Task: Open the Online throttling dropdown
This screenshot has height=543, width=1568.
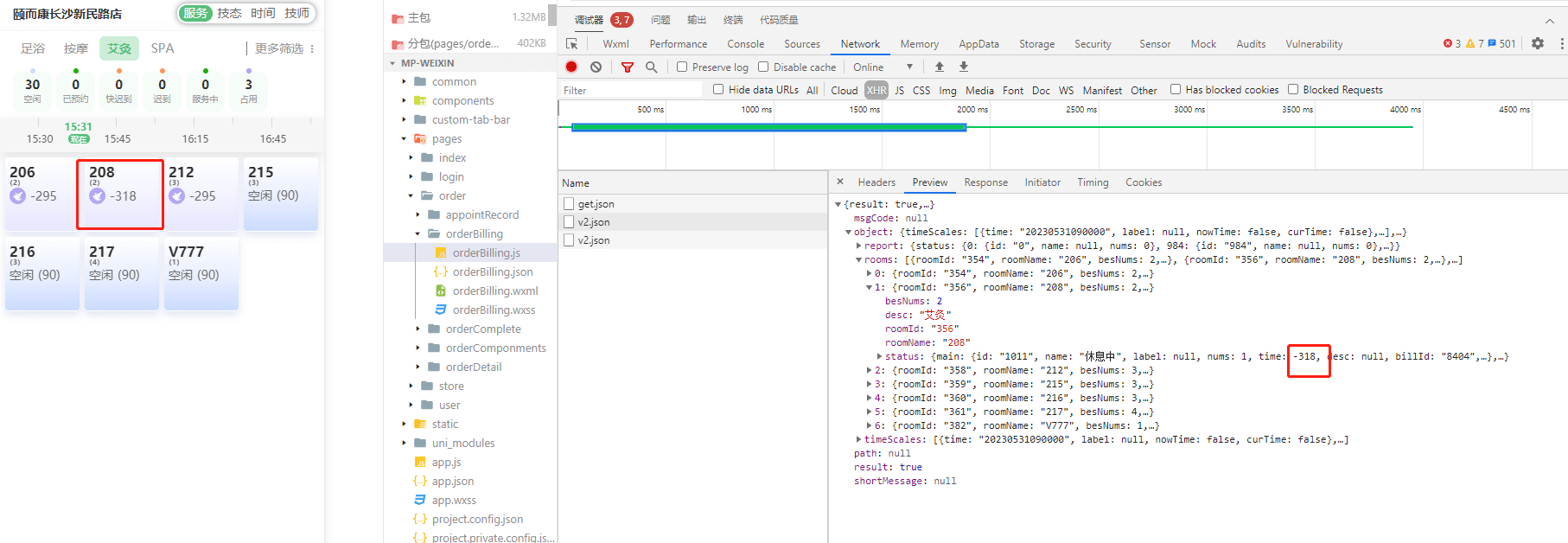Action: (x=883, y=67)
